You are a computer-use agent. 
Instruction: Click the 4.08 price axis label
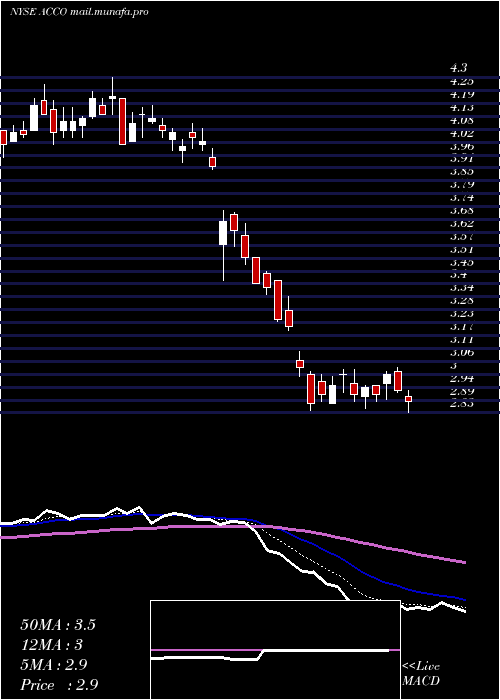coord(462,121)
